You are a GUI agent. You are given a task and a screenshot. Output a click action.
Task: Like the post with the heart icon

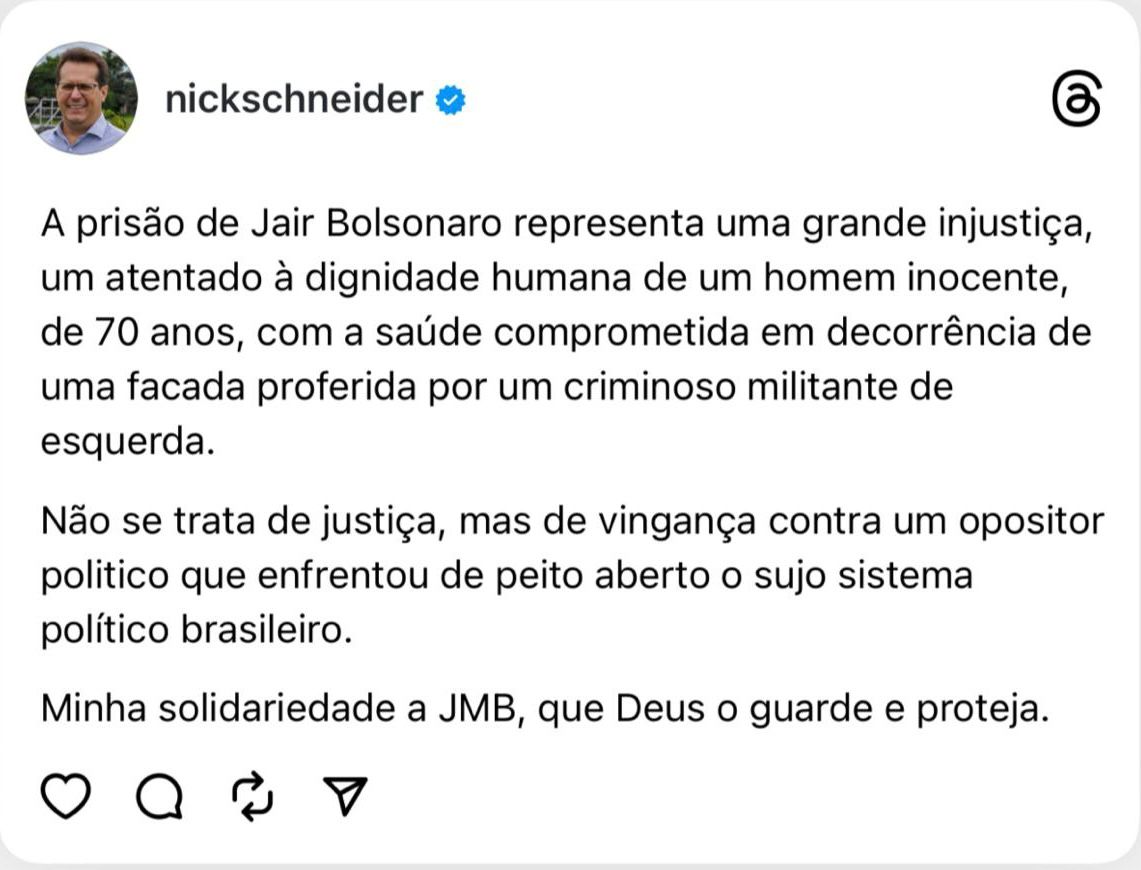click(65, 796)
